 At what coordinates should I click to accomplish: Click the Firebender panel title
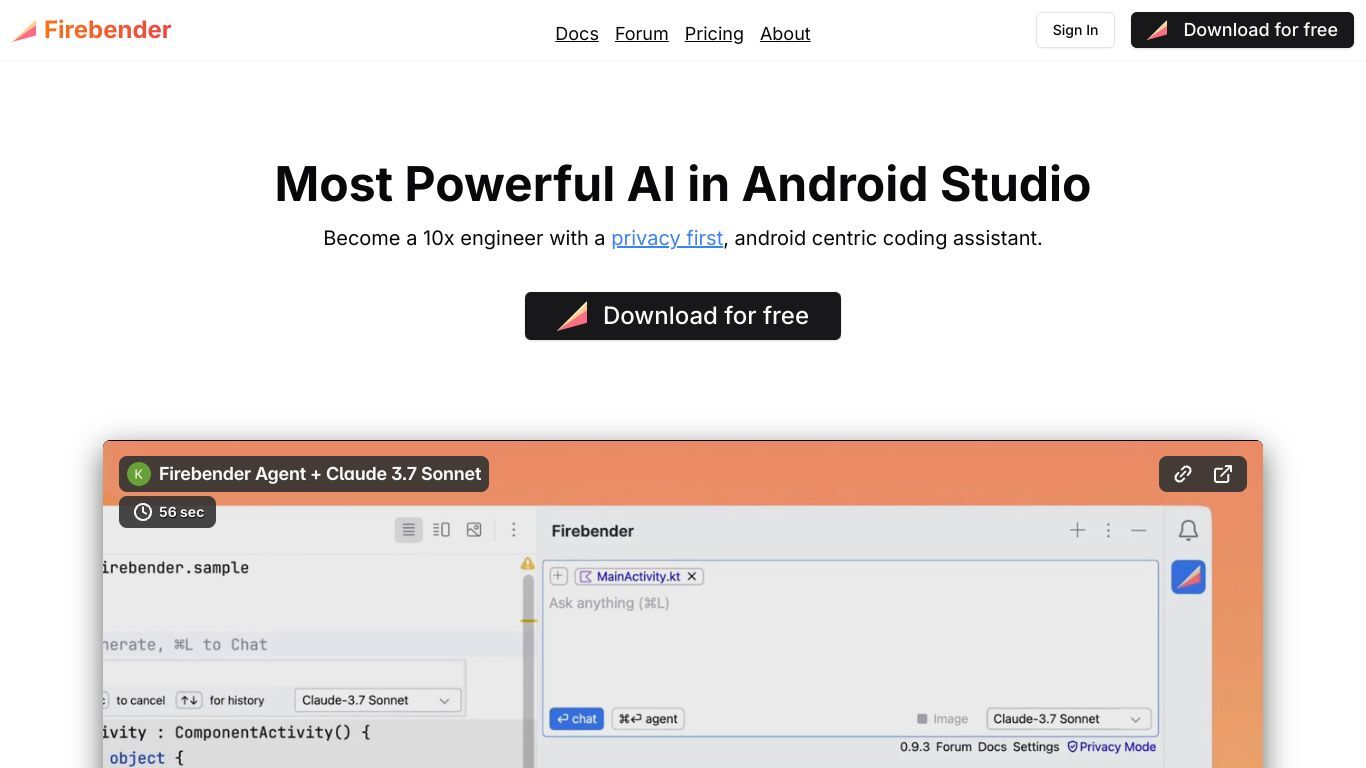tap(593, 531)
